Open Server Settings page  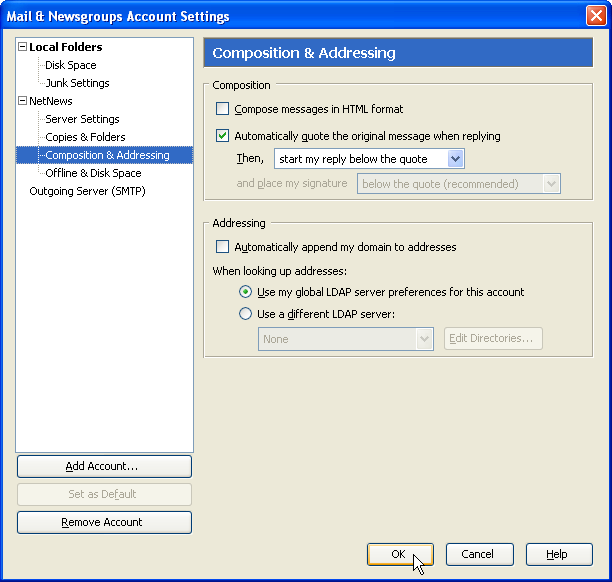point(82,119)
